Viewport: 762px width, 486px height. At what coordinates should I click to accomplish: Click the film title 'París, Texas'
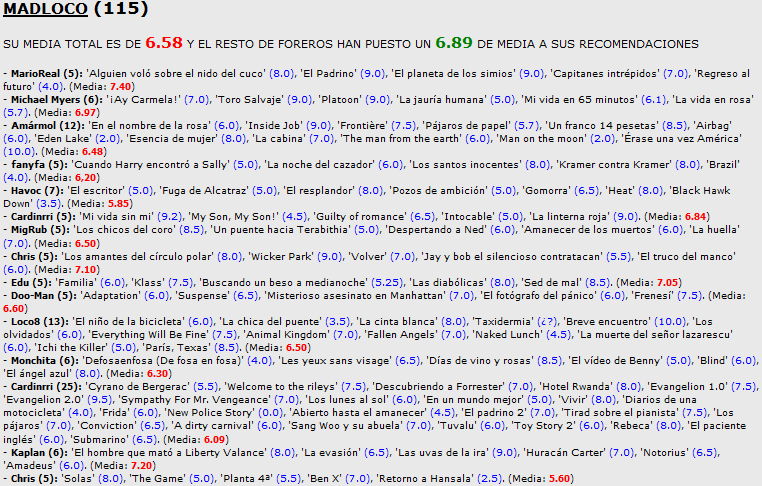point(177,347)
